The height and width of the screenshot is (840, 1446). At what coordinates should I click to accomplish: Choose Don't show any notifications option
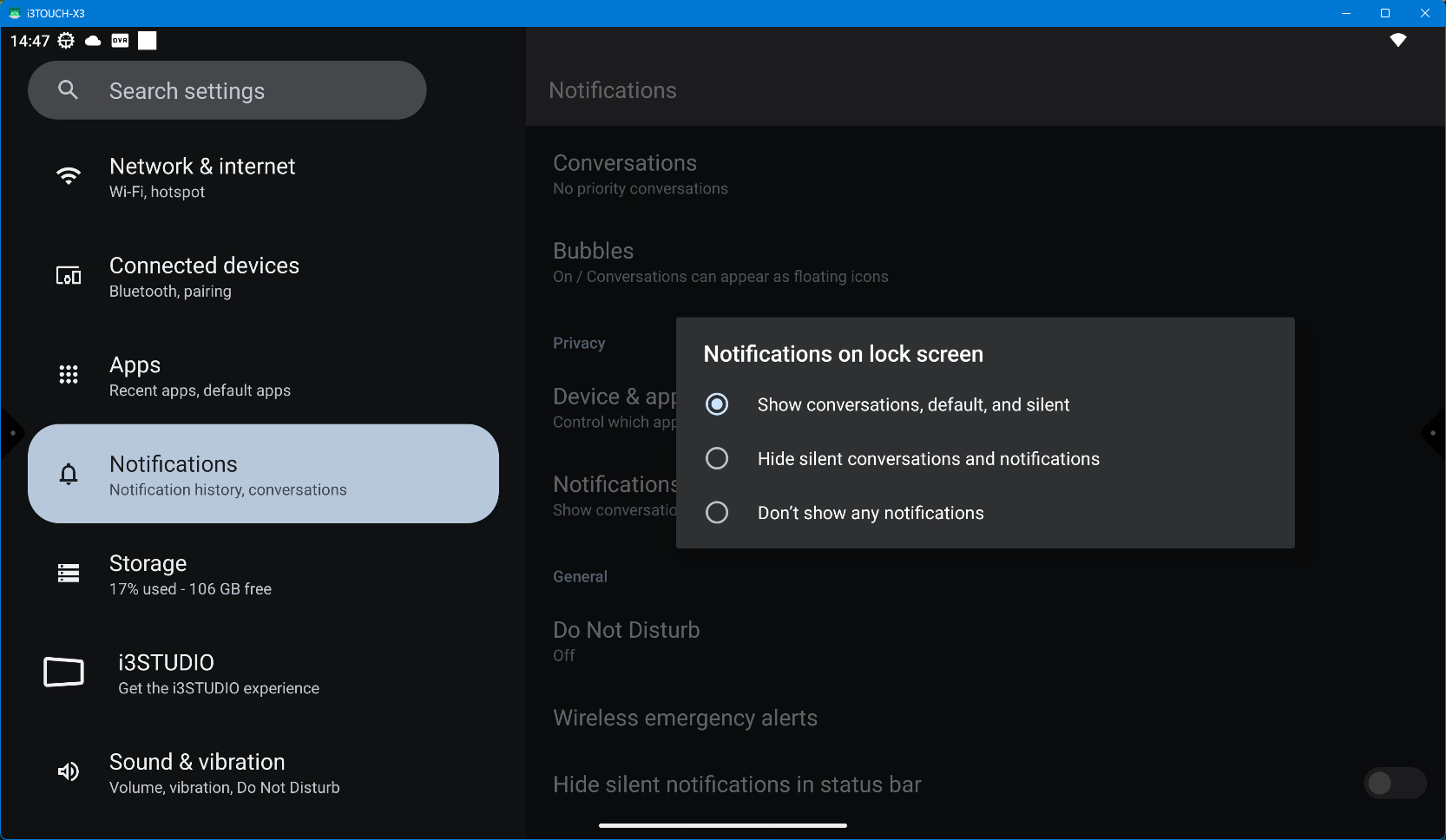tap(717, 513)
